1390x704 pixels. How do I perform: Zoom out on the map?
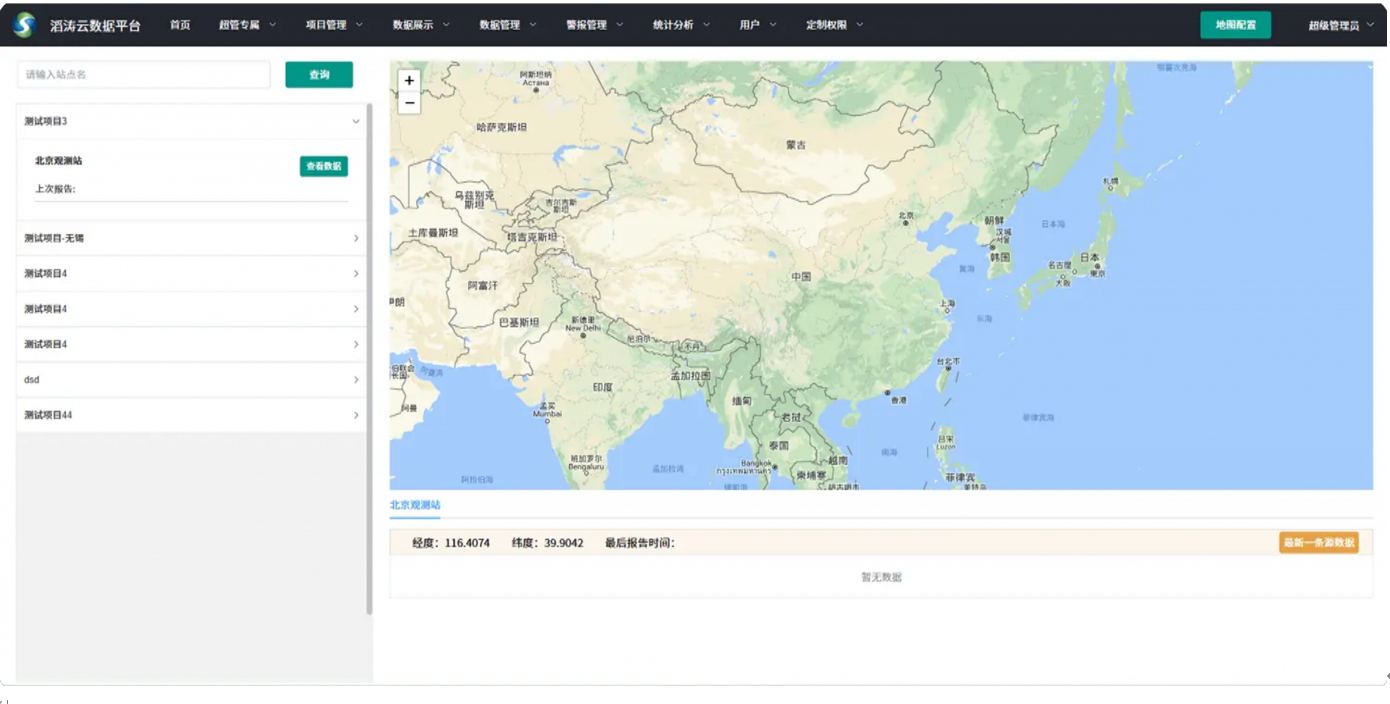[409, 103]
